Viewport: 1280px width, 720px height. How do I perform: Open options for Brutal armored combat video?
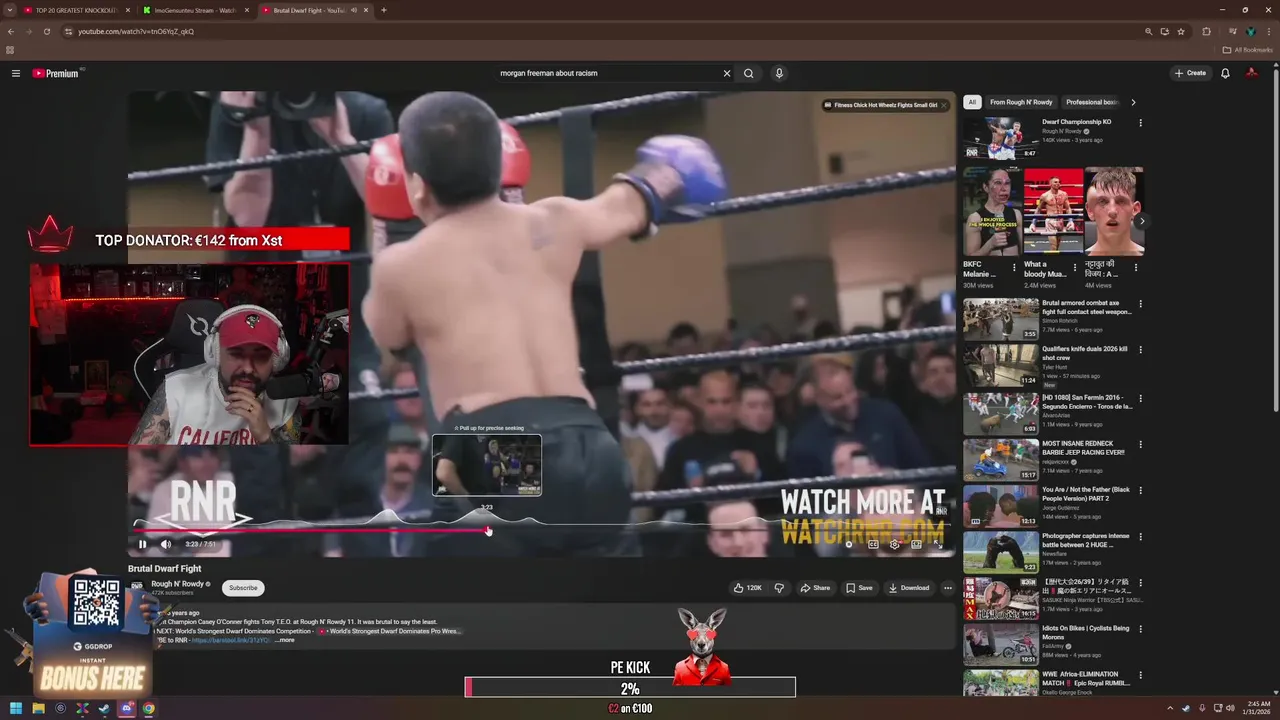1140,304
